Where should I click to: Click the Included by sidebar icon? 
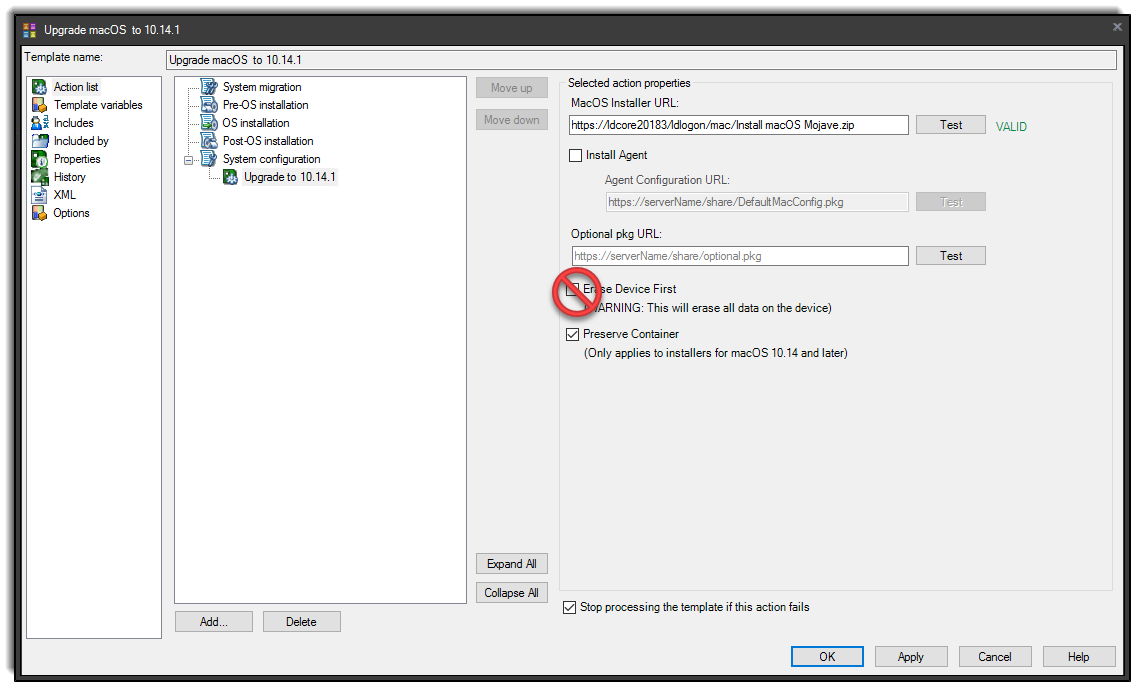40,141
